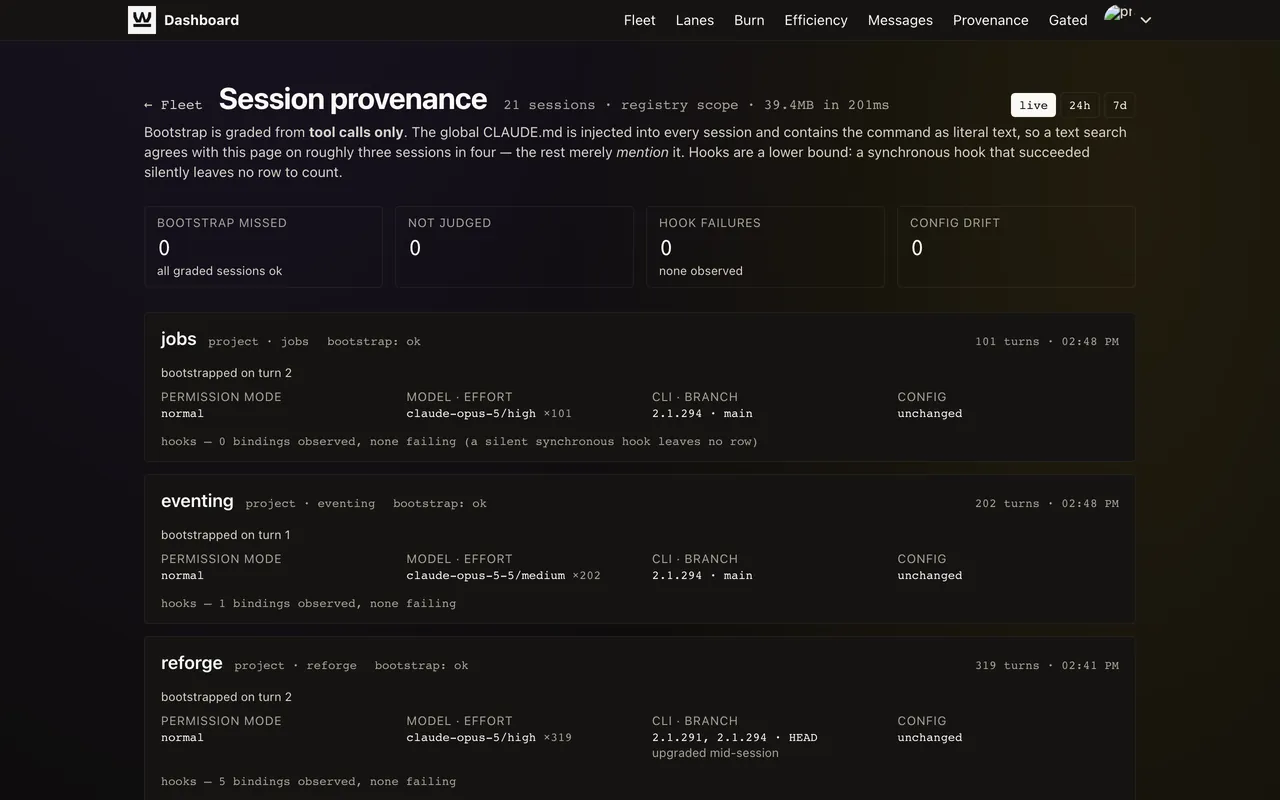Screen dimensions: 1280x800
Task: Select the Provenance nav item
Action: click(x=991, y=20)
